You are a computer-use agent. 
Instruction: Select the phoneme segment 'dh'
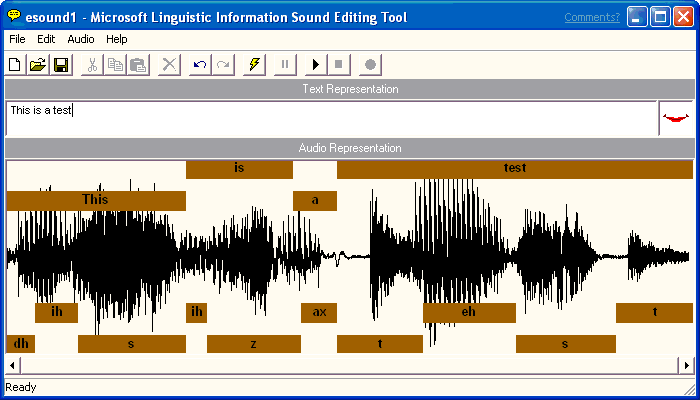coord(21,344)
